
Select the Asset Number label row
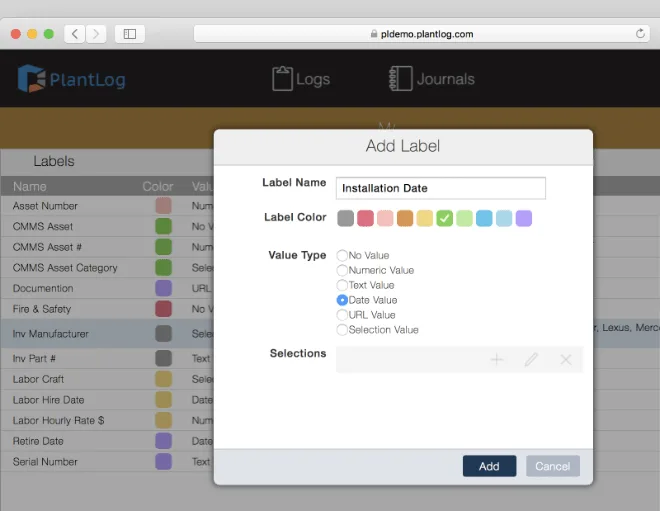click(107, 206)
